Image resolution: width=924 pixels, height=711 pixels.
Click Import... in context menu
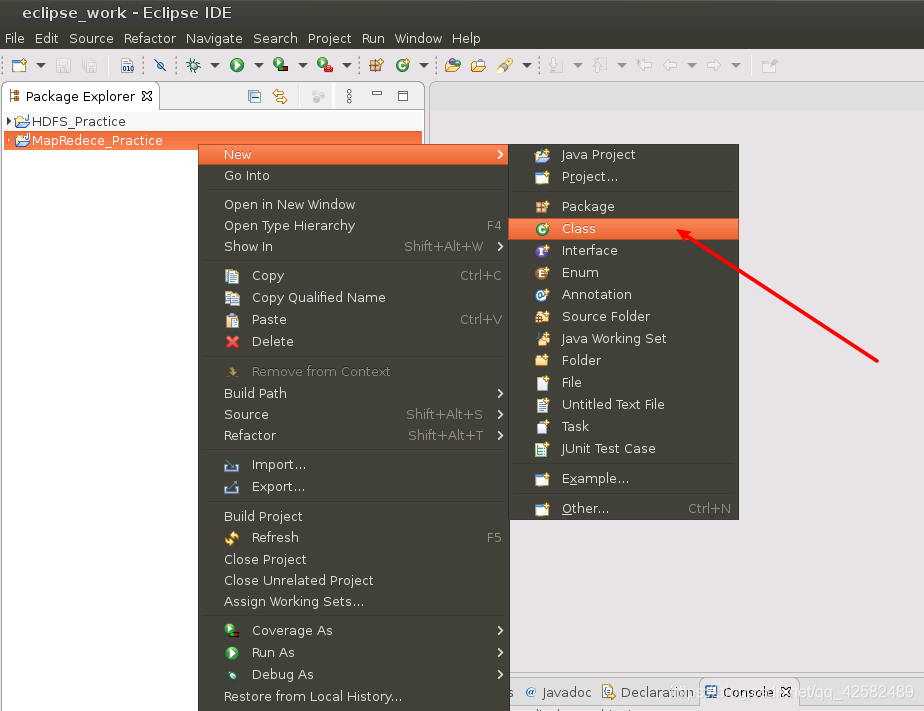click(354, 465)
